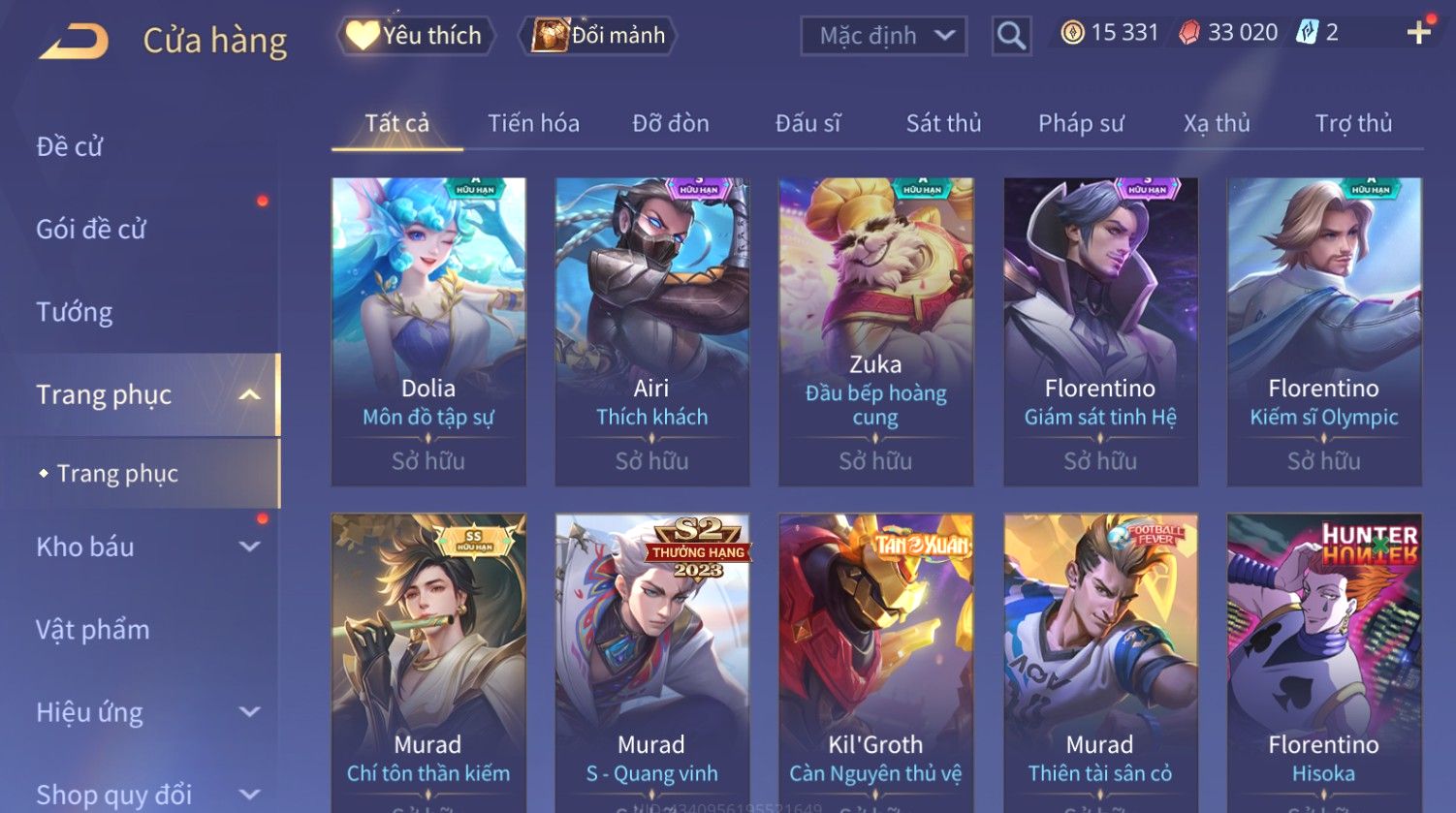
Task: Collapse the Trang phục sidebar section
Action: pyautogui.click(x=249, y=394)
